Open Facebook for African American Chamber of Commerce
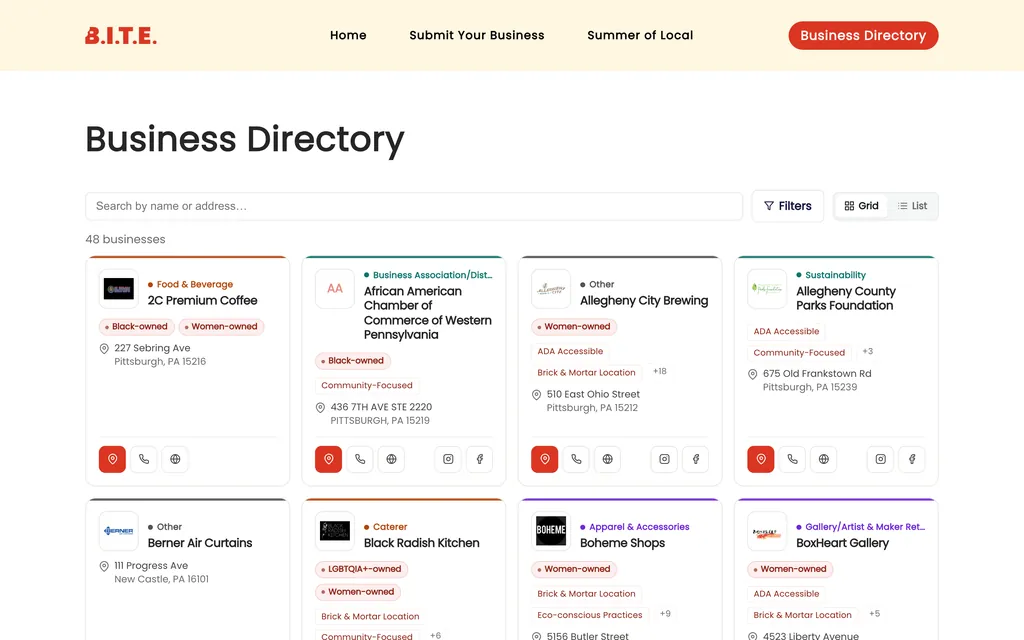 pyautogui.click(x=479, y=459)
